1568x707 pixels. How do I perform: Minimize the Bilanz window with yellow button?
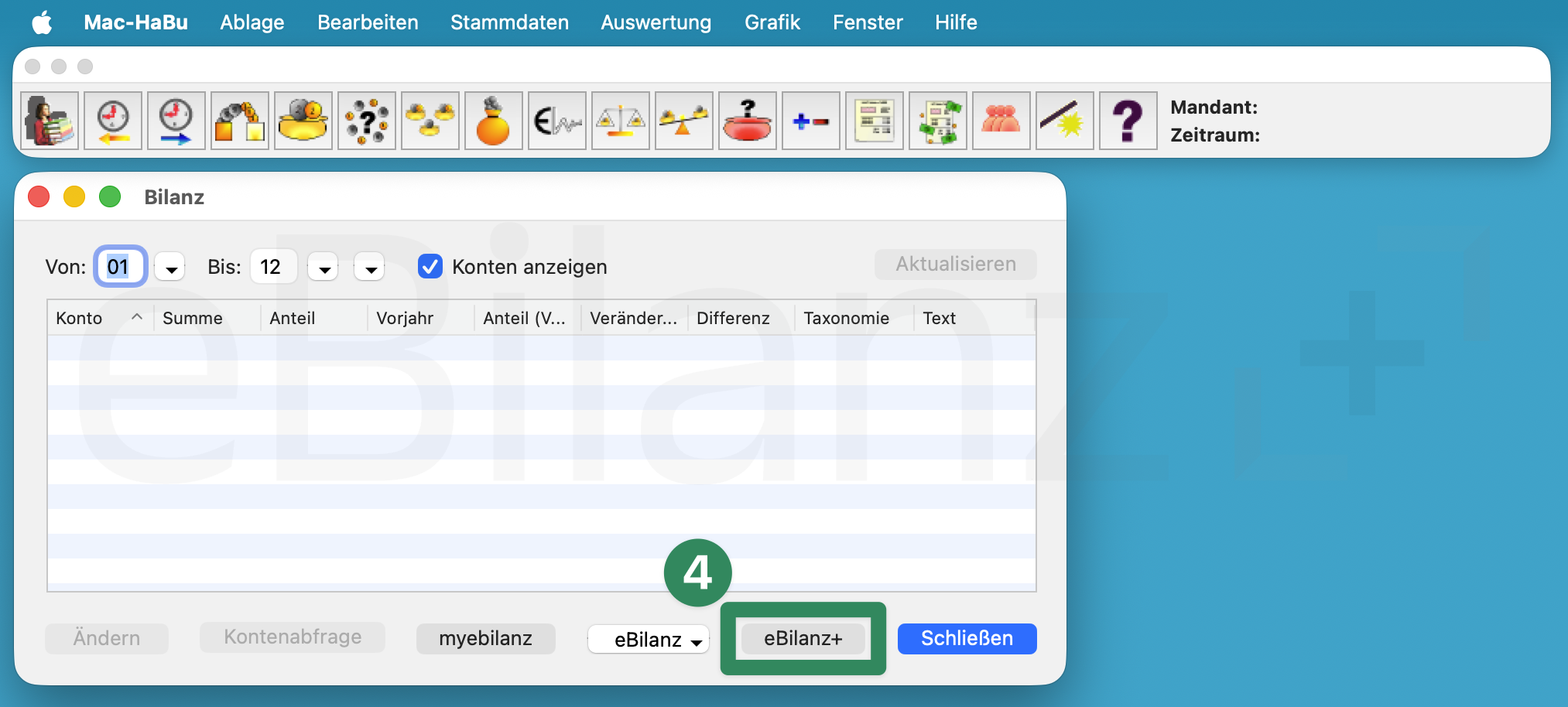point(74,196)
